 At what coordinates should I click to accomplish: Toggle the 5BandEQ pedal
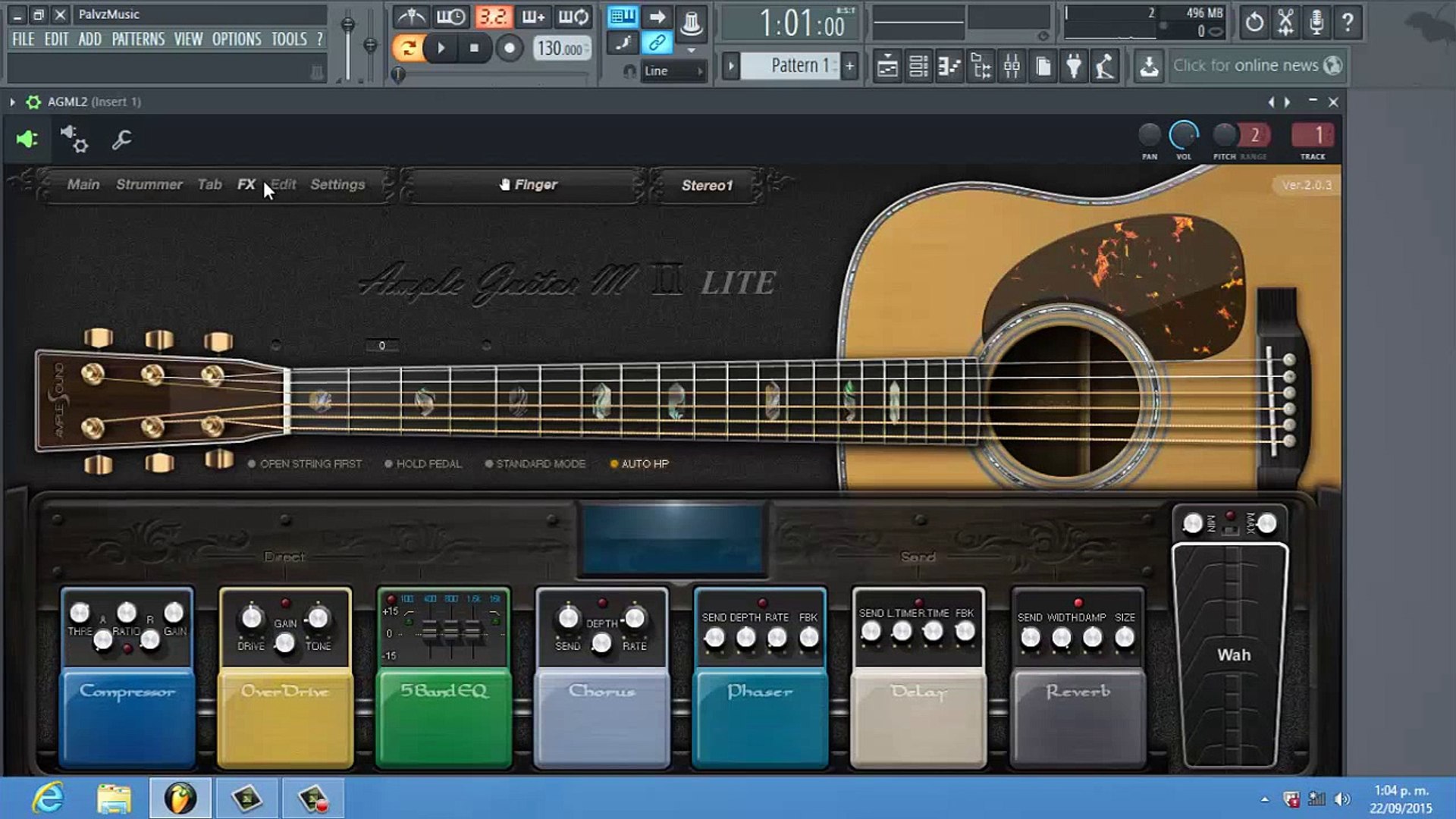coord(444,717)
